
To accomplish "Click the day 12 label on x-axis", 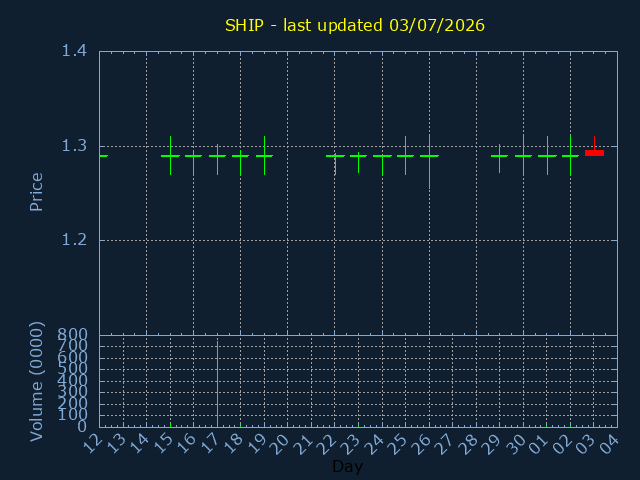I will [93, 444].
